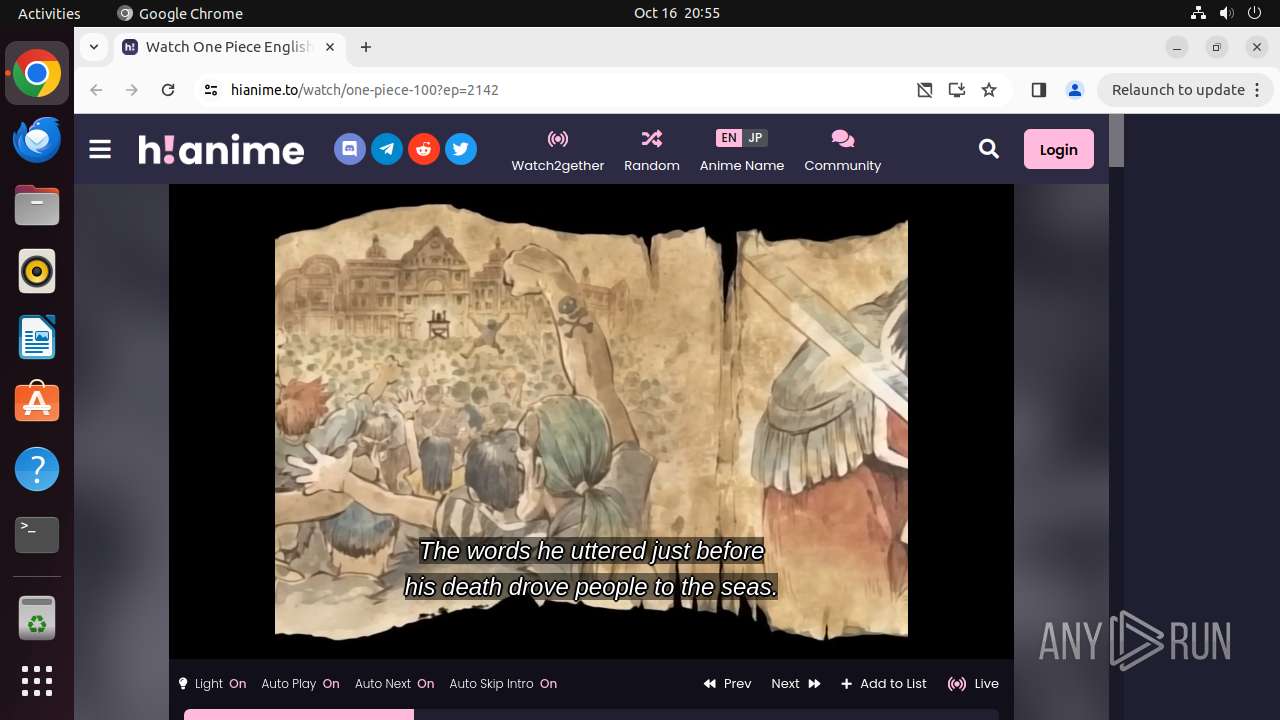This screenshot has height=720, width=1280.
Task: Click the page vertical scrollbar
Action: [1116, 141]
